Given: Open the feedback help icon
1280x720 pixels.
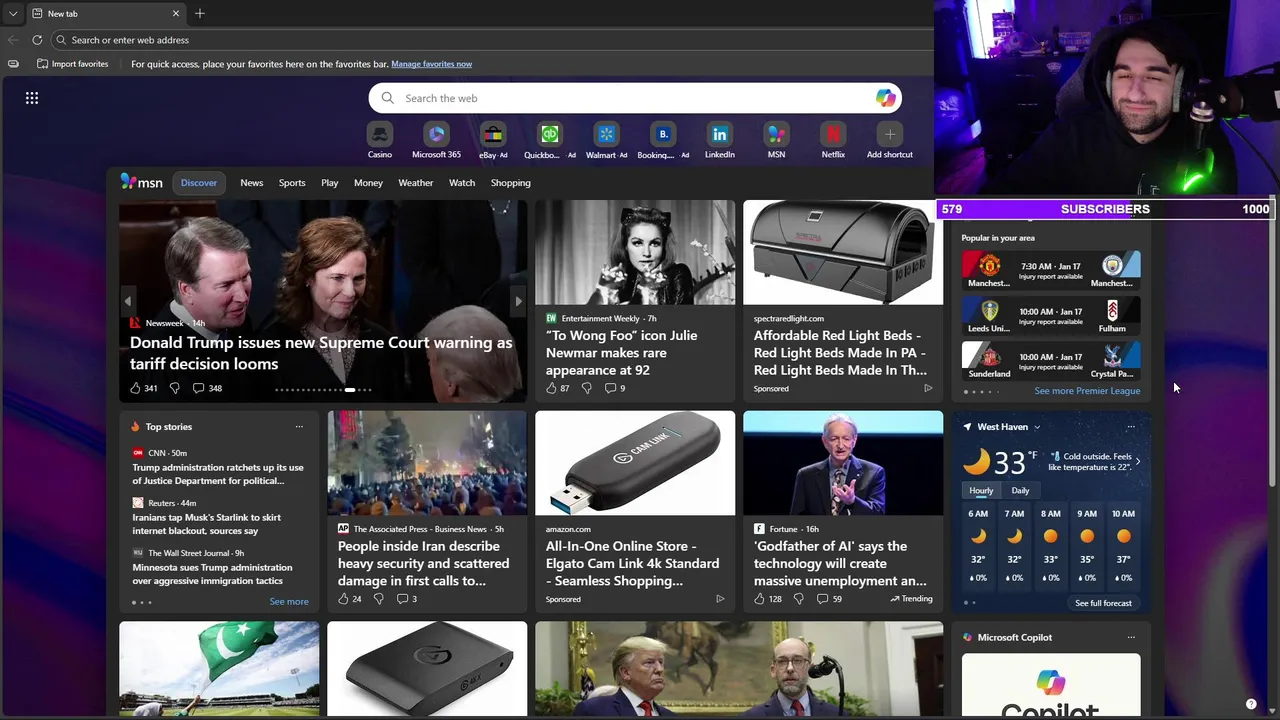Looking at the screenshot, I should point(1251,704).
